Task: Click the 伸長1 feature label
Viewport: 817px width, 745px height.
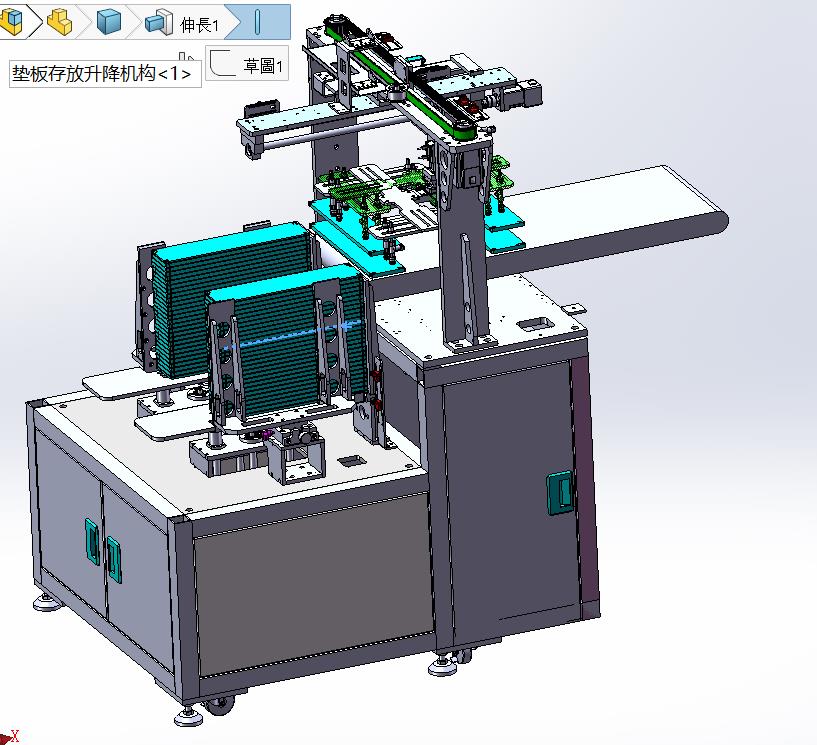Action: [200, 24]
